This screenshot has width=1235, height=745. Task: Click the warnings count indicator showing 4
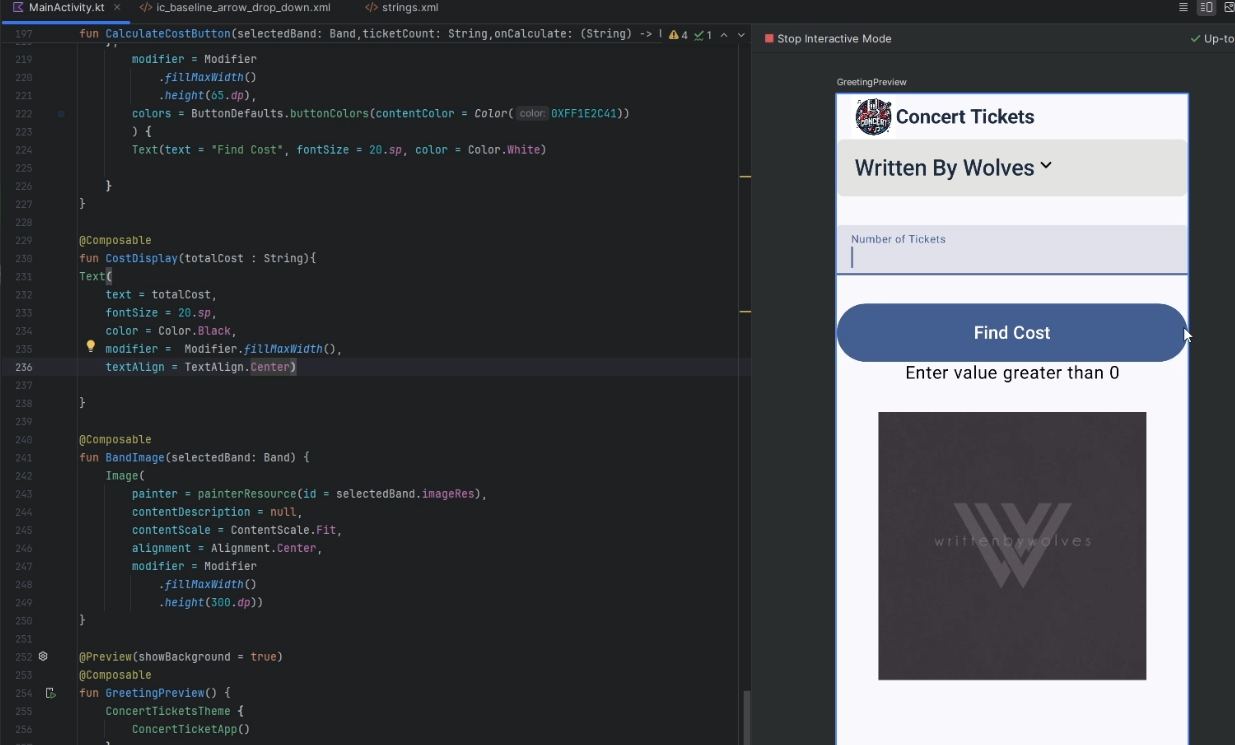(x=678, y=35)
